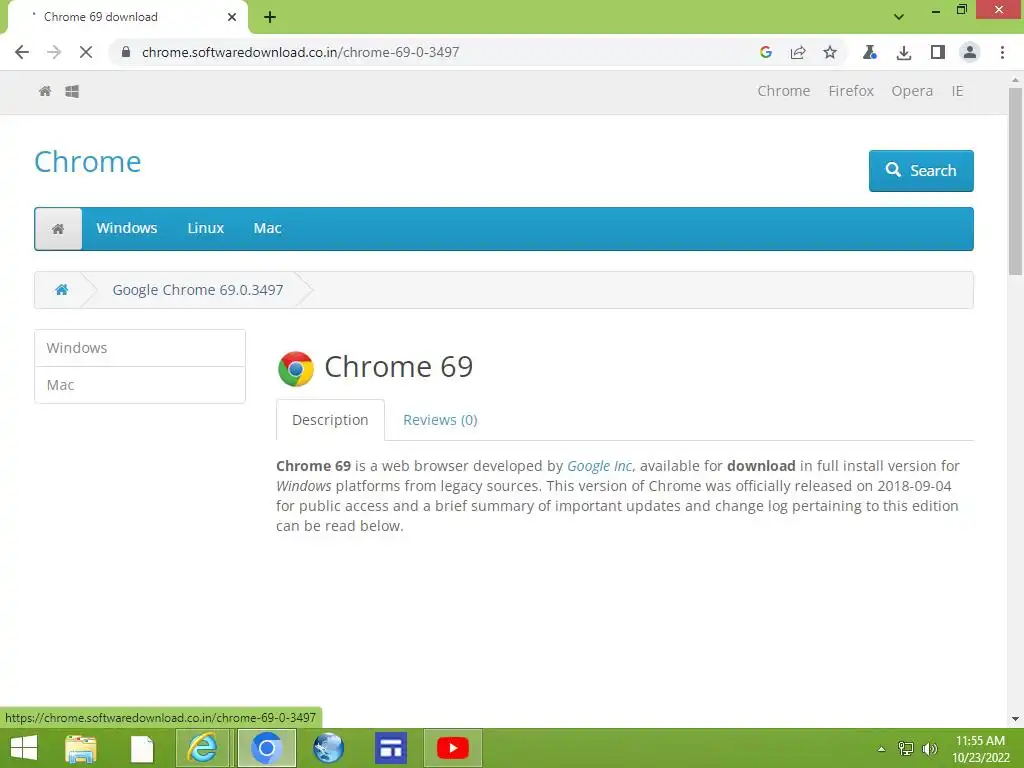Switch to the Description tab
Image resolution: width=1024 pixels, height=768 pixels.
330,420
